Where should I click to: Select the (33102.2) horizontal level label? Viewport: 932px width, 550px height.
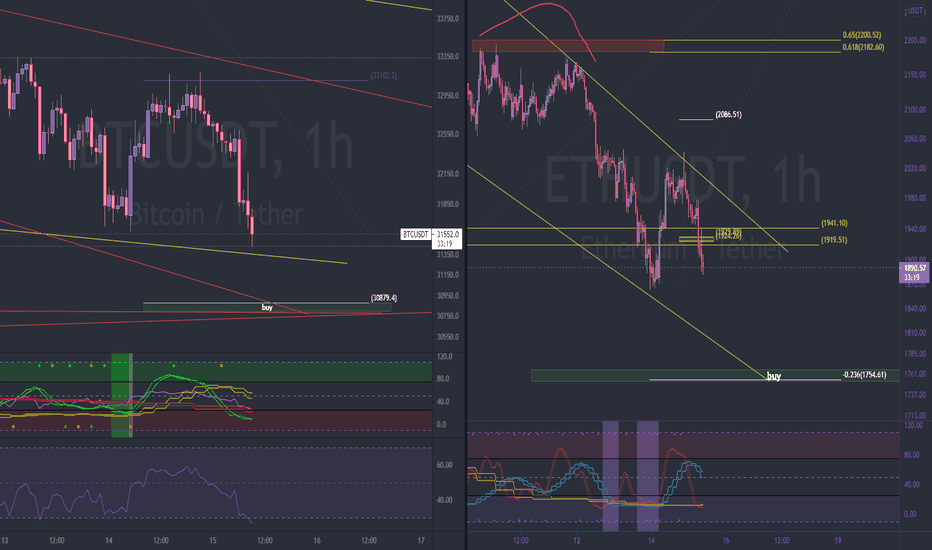[383, 76]
